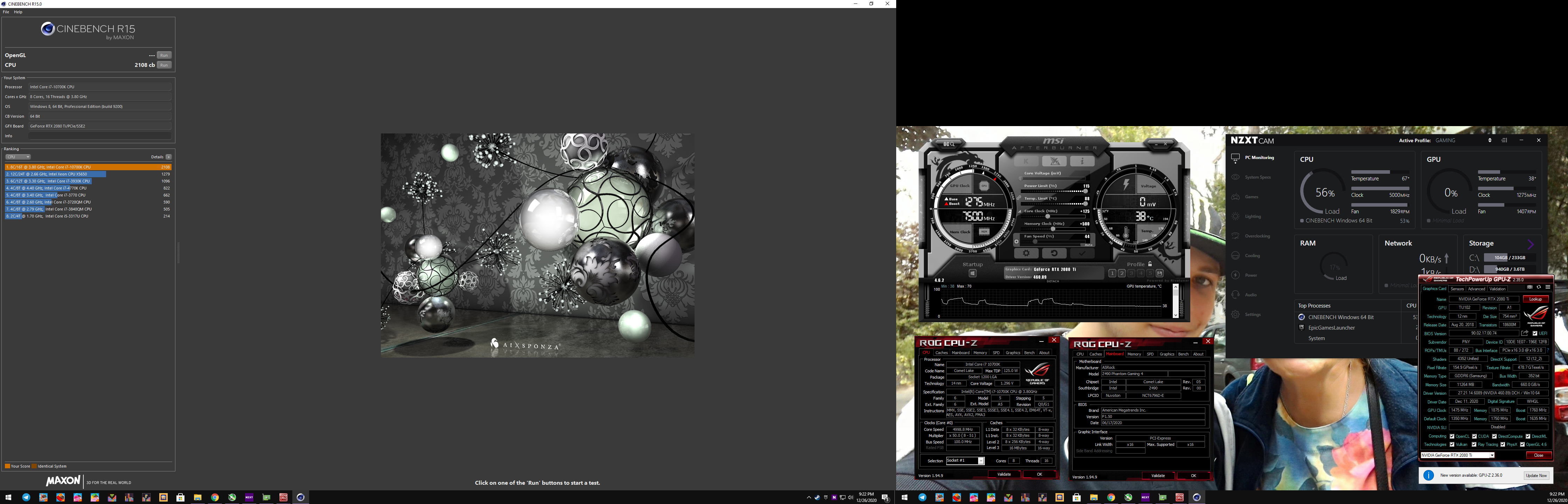Open Lighting section in NZXT CAM
The height and width of the screenshot is (504, 1568).
[1246, 216]
